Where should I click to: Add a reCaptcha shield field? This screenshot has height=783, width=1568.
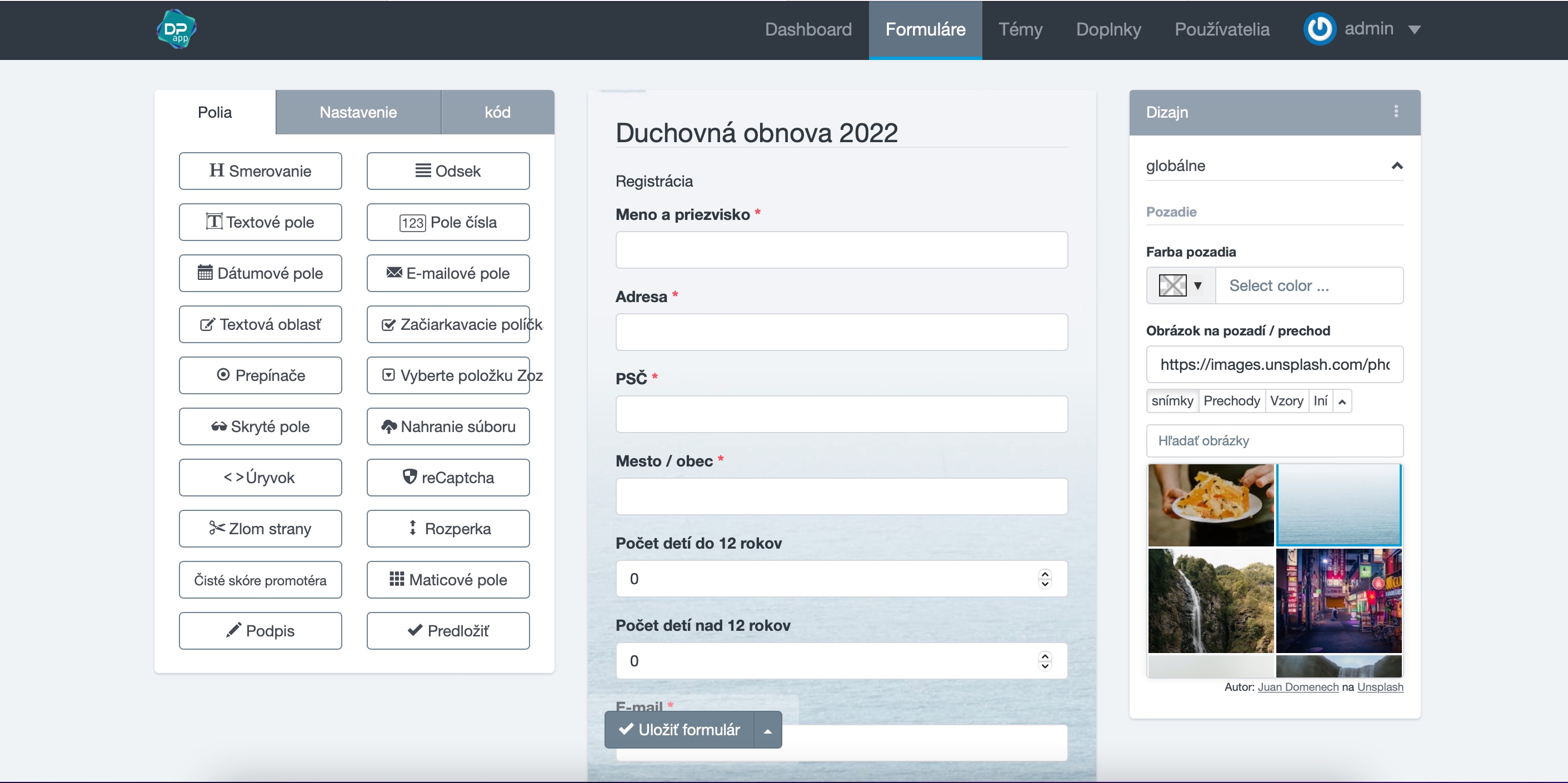coord(447,478)
